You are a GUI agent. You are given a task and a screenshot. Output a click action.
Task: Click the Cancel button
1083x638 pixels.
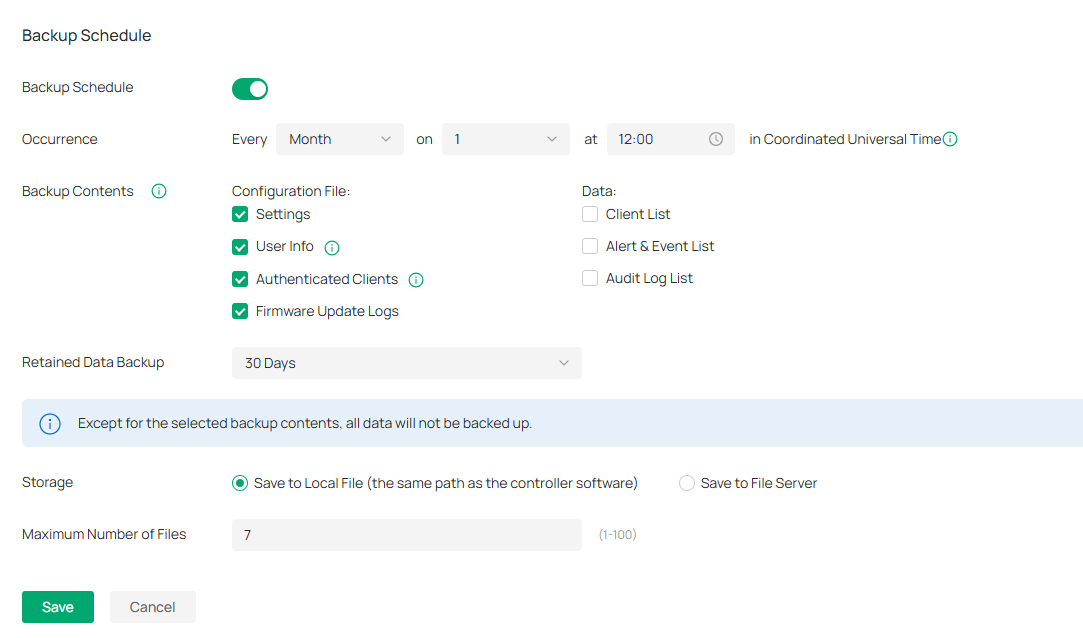point(152,607)
